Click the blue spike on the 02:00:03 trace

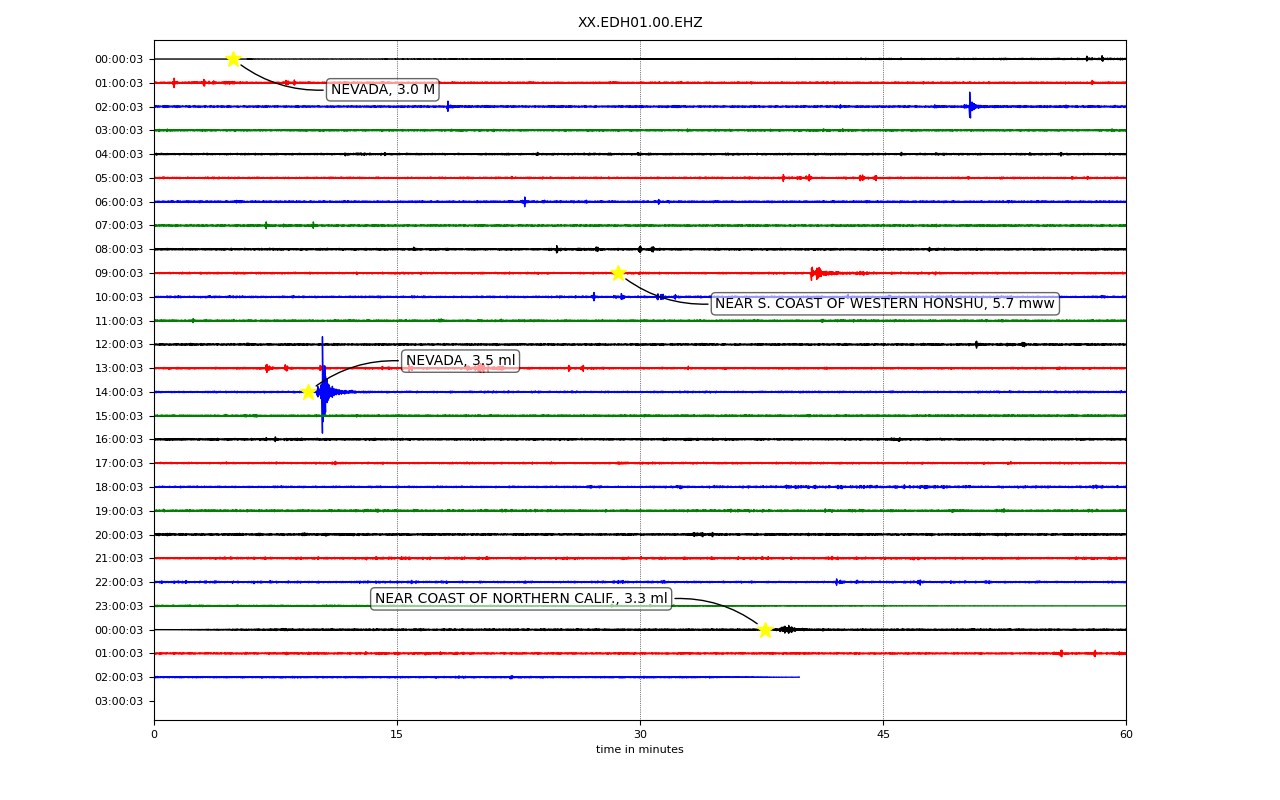[970, 105]
